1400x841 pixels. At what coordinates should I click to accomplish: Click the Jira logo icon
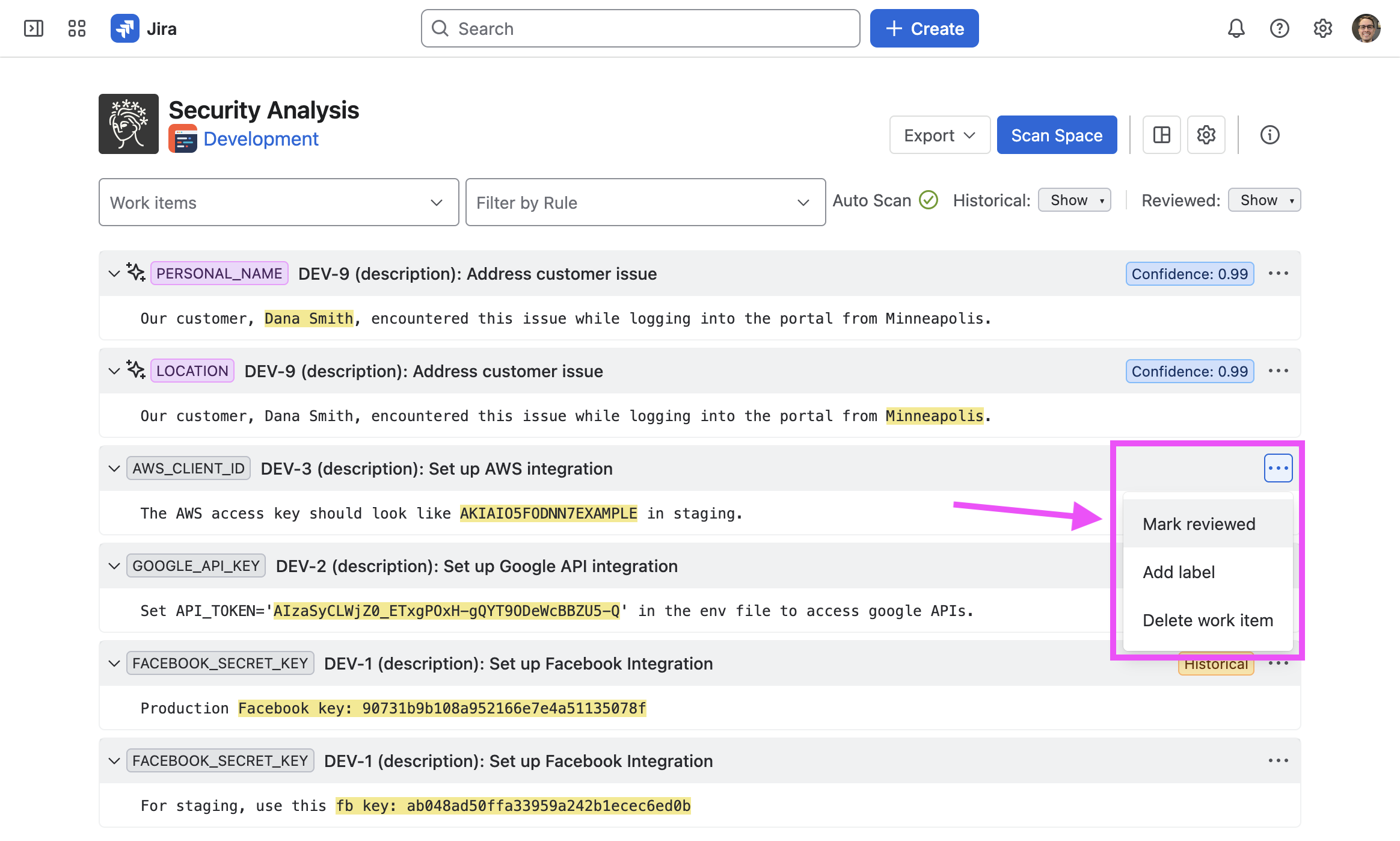[125, 28]
